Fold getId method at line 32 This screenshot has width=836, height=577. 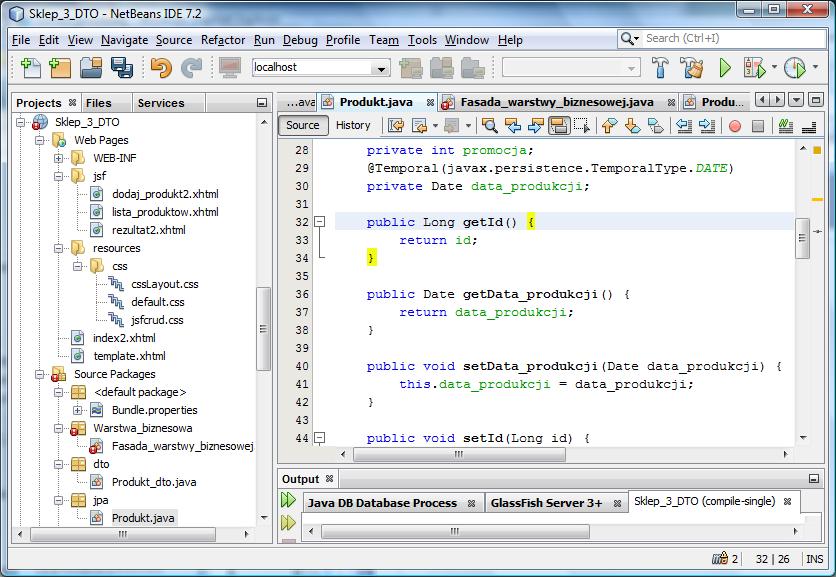(319, 221)
